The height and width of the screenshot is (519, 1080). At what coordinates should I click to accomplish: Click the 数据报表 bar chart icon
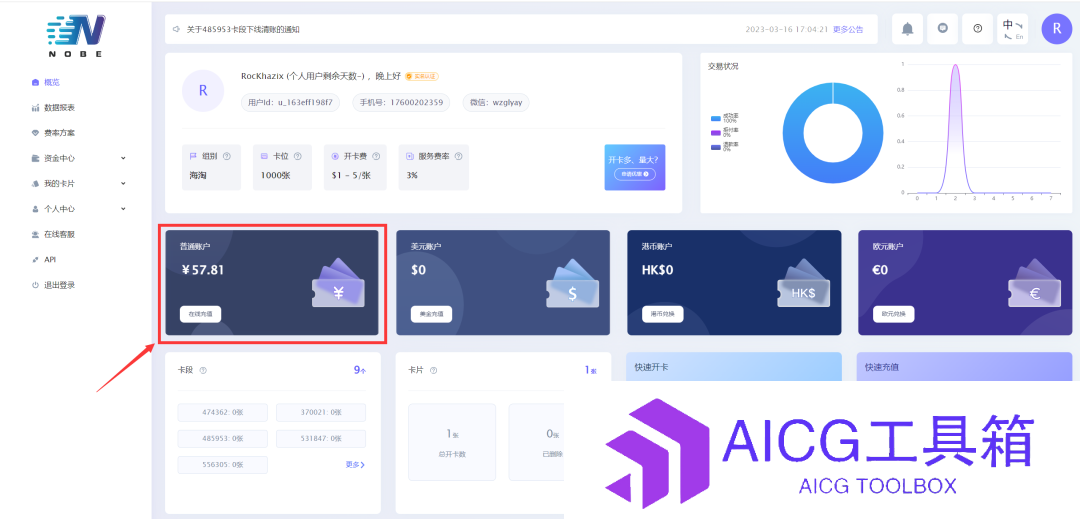tap(35, 107)
